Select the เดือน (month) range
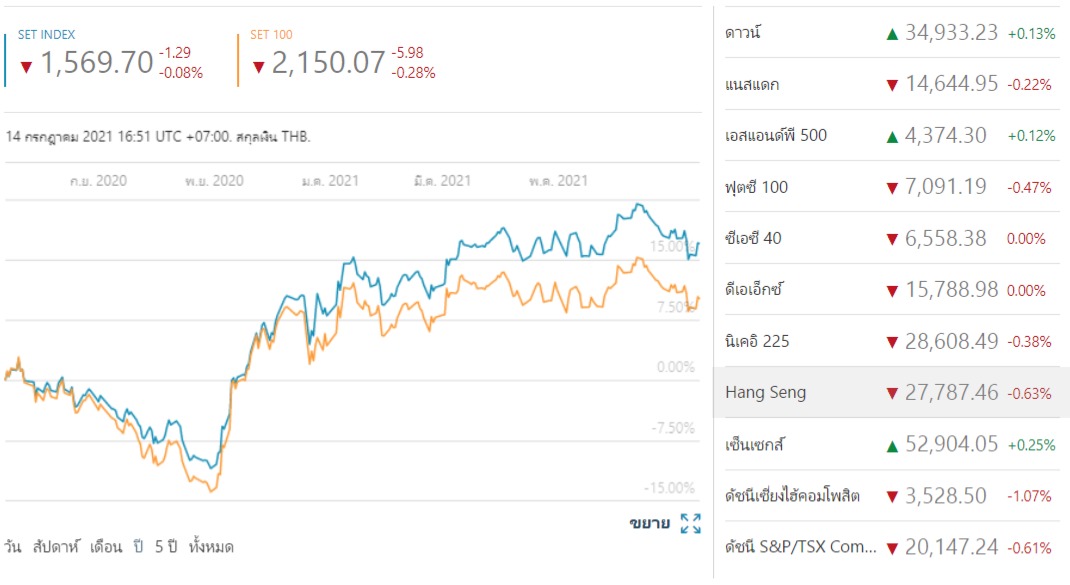This screenshot has height=585, width=1070. pyautogui.click(x=106, y=547)
